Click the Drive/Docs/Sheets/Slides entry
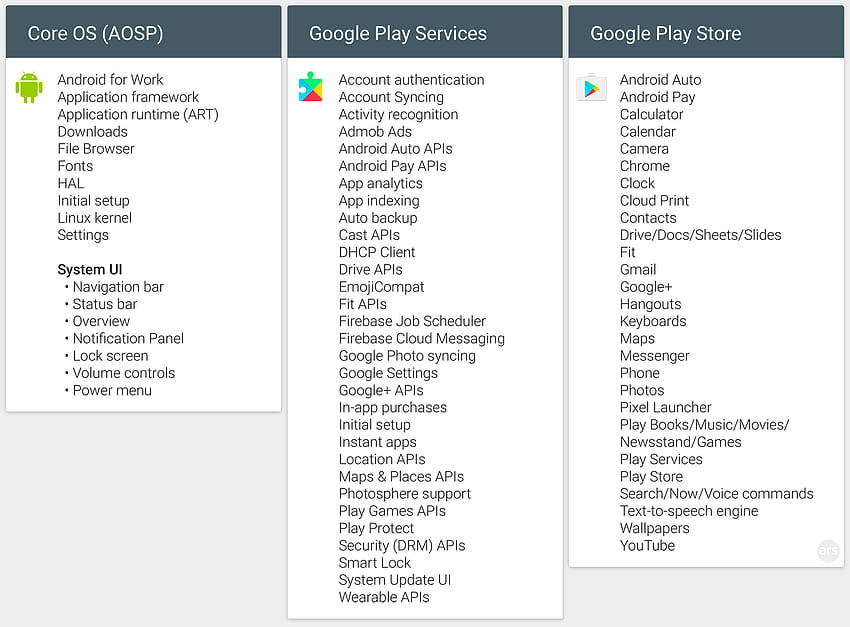This screenshot has width=850, height=627. click(x=700, y=235)
